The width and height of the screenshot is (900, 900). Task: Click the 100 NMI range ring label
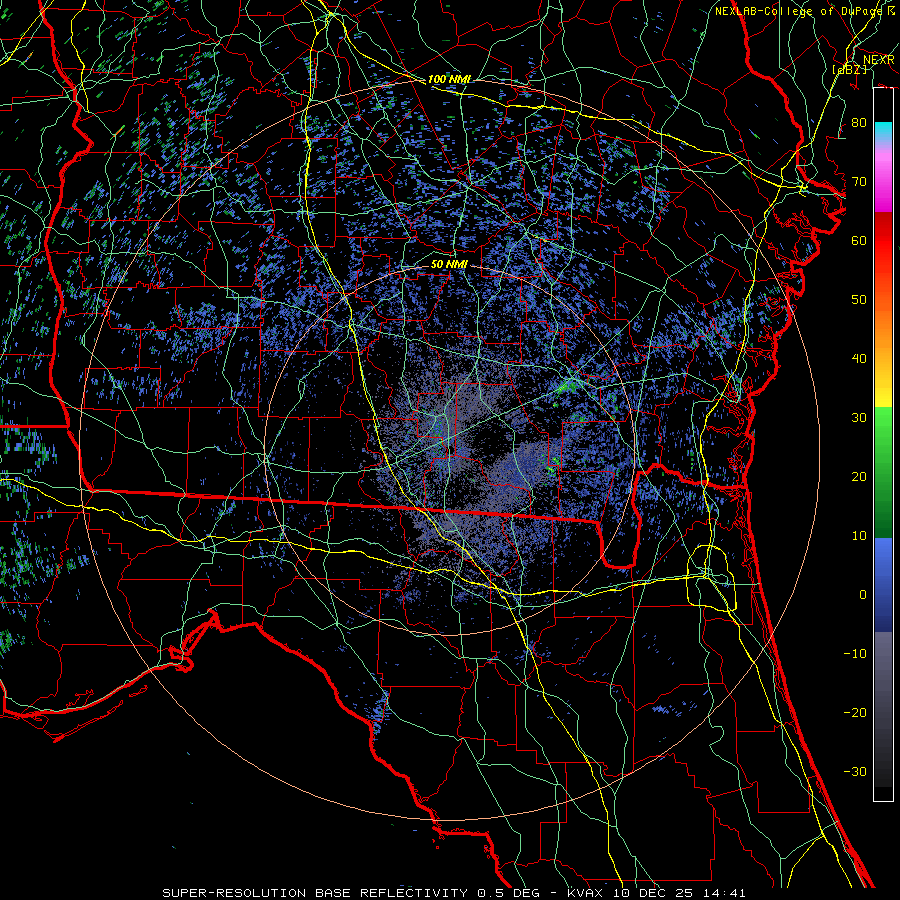coord(449,79)
